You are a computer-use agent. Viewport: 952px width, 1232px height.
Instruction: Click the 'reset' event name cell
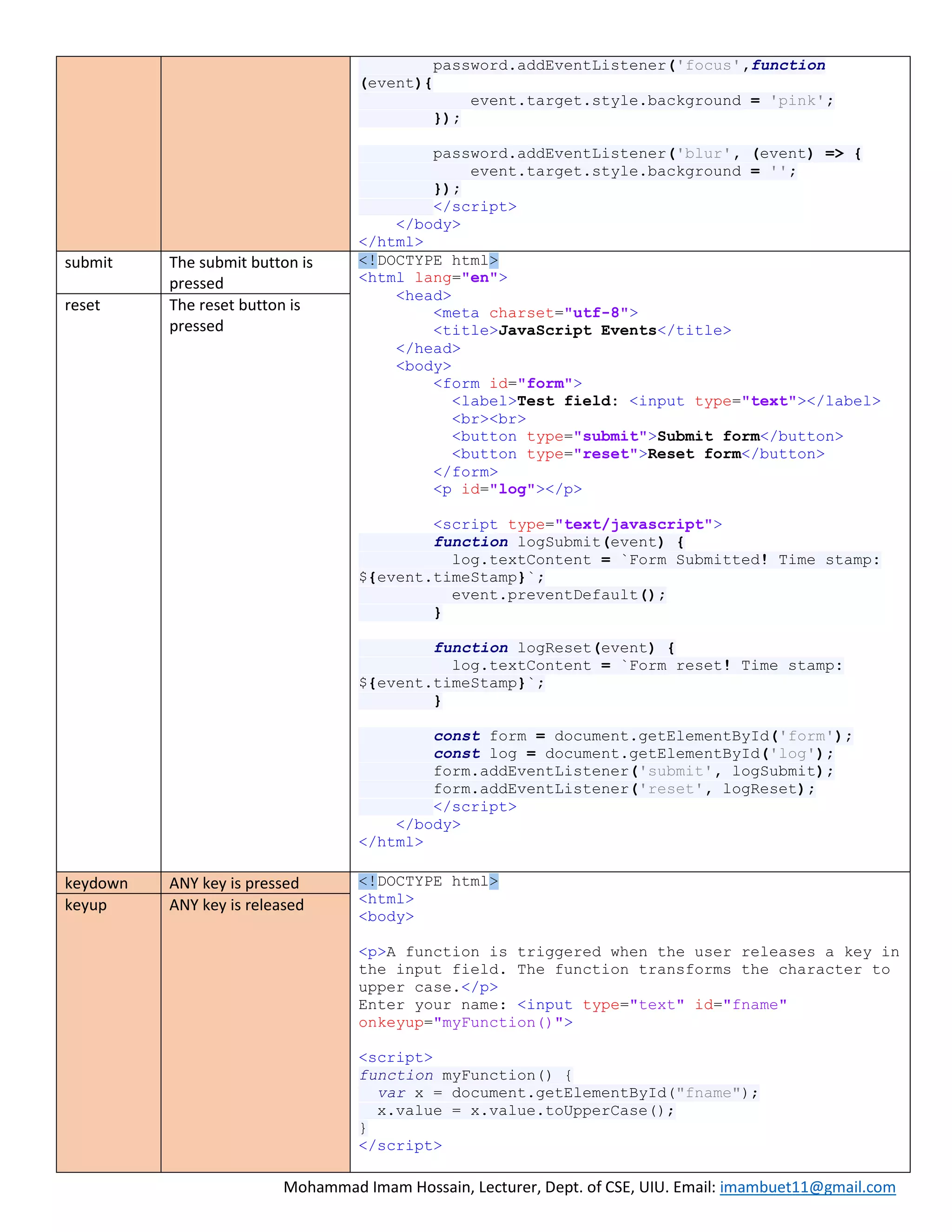[82, 305]
